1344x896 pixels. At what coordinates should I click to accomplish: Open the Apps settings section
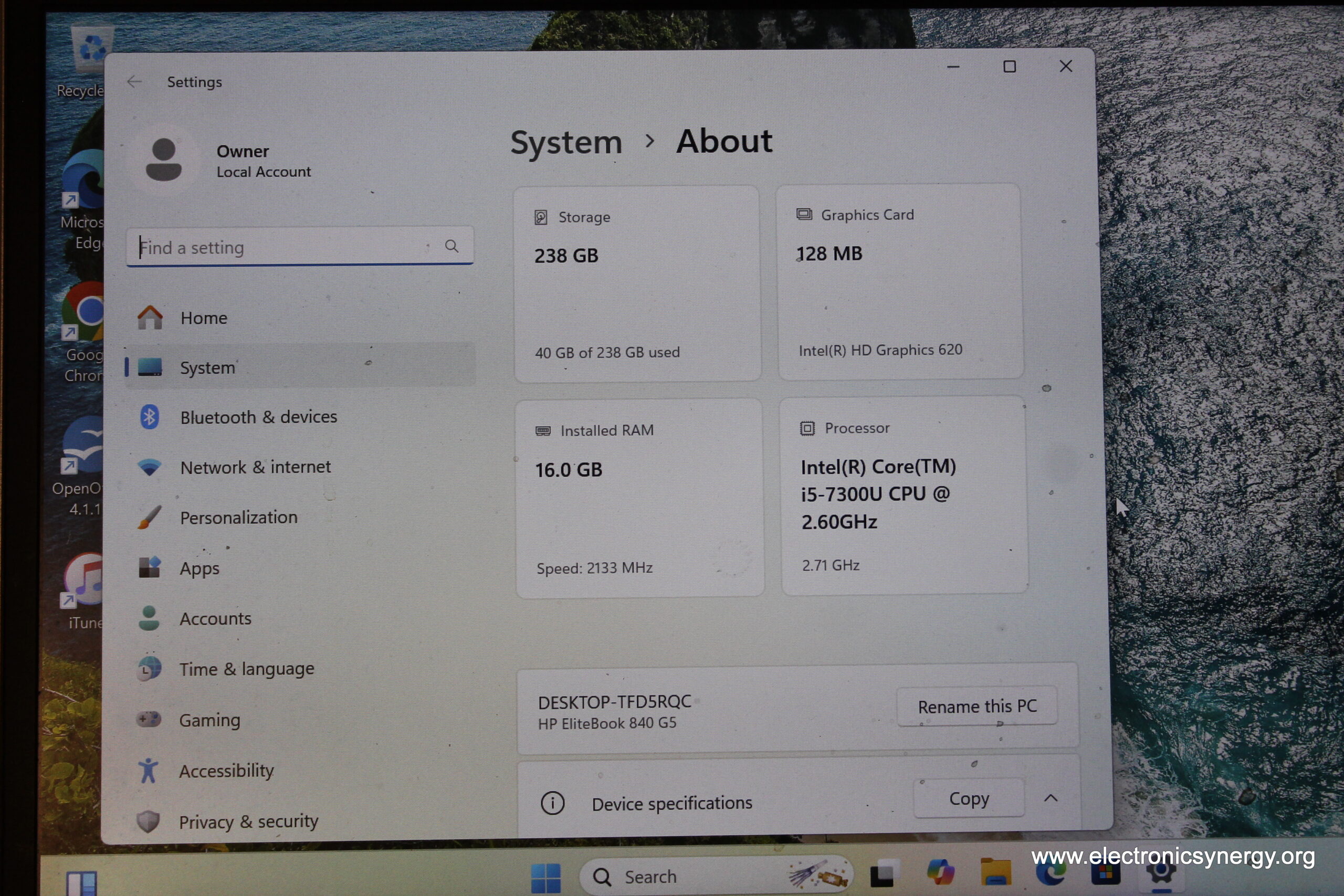tap(199, 568)
